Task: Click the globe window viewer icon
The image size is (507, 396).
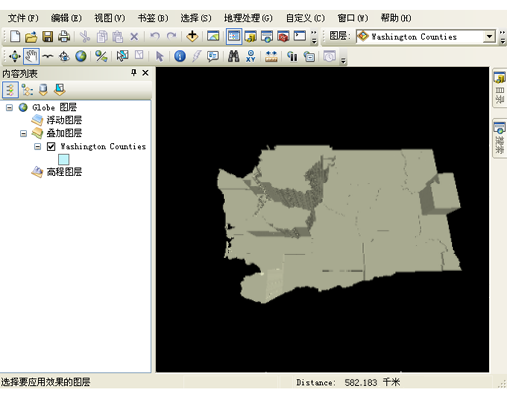Action: coord(309,56)
